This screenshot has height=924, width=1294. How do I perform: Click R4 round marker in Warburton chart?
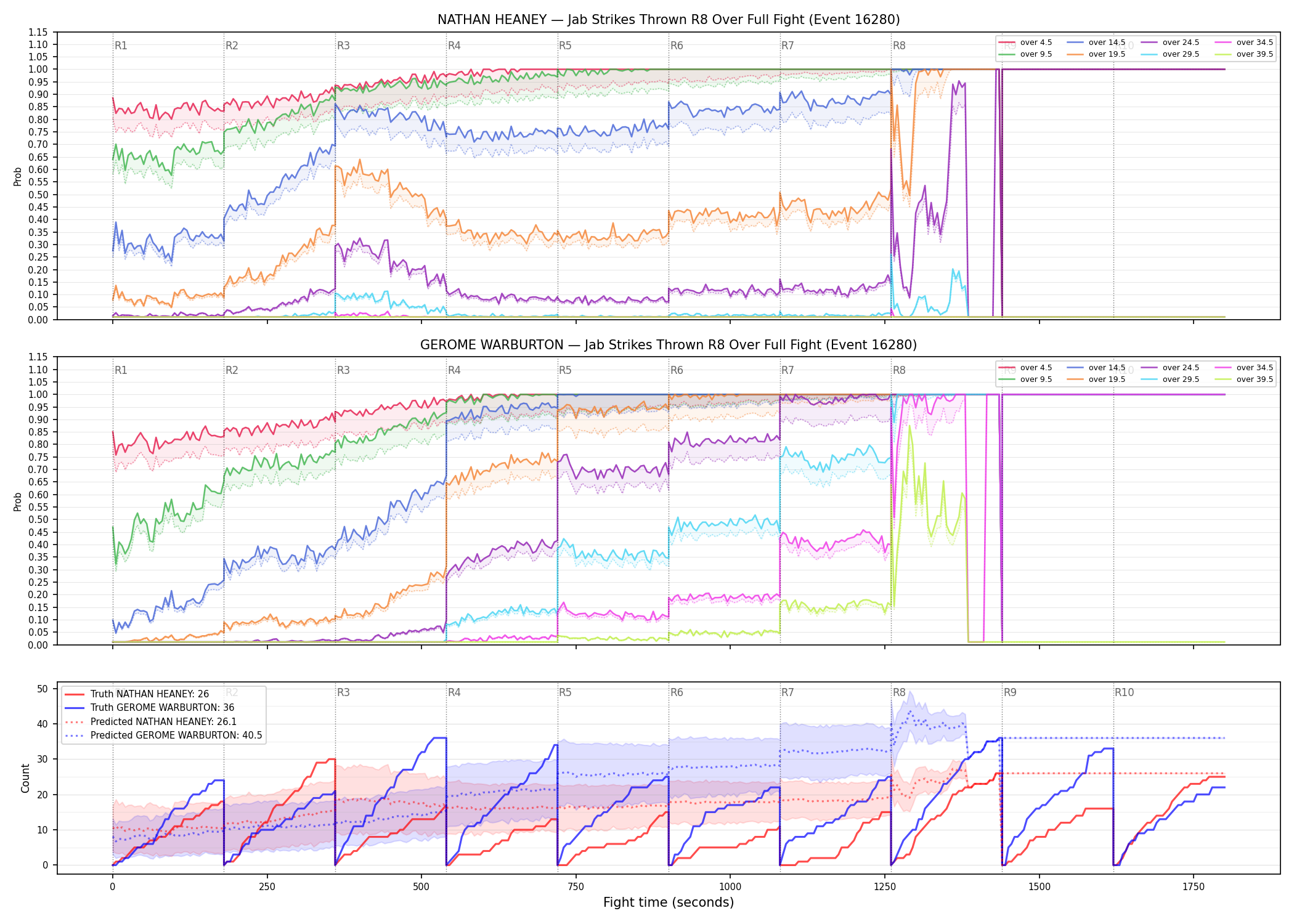point(454,370)
